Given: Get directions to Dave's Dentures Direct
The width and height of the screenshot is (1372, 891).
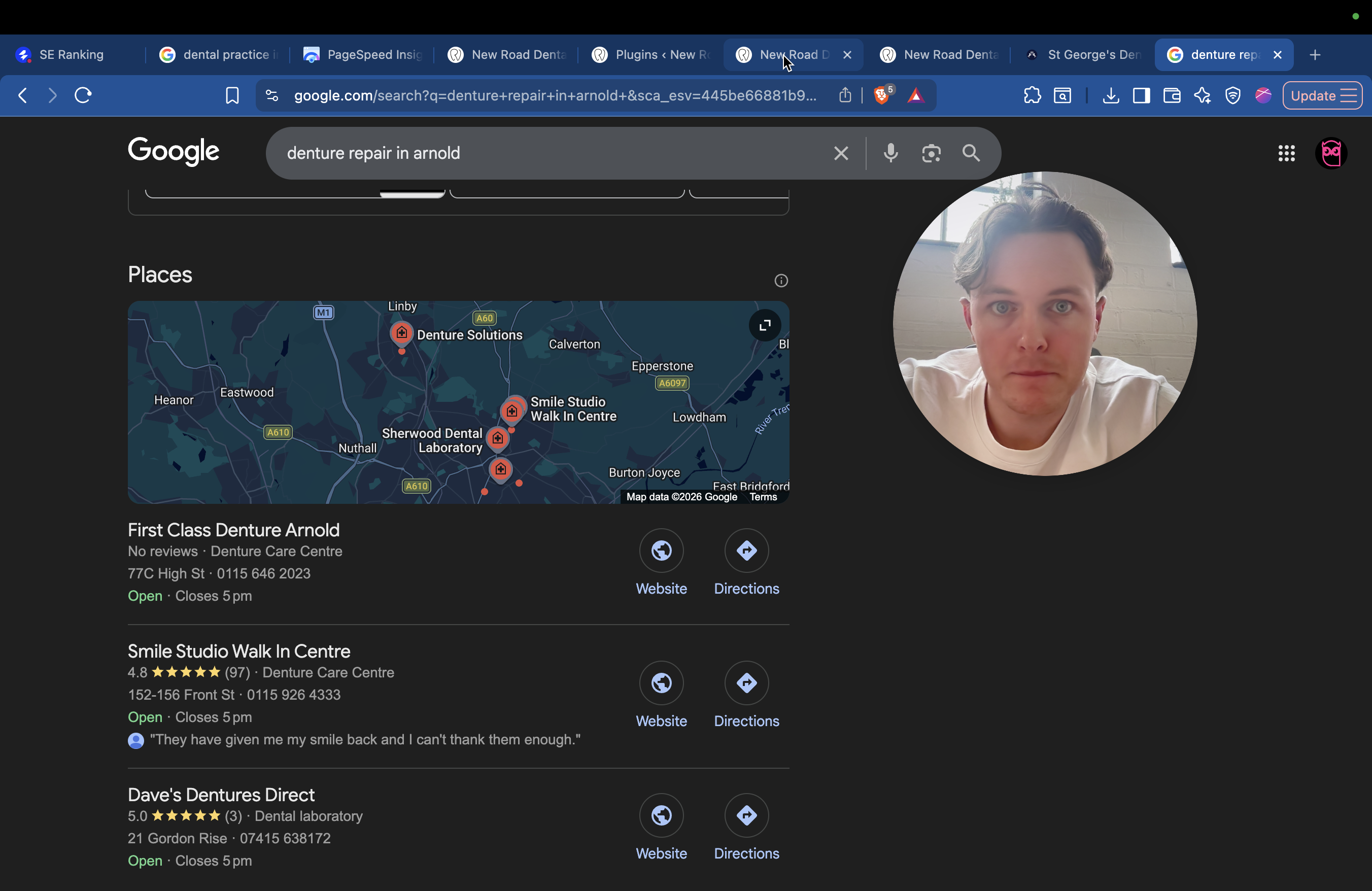Looking at the screenshot, I should click(746, 815).
